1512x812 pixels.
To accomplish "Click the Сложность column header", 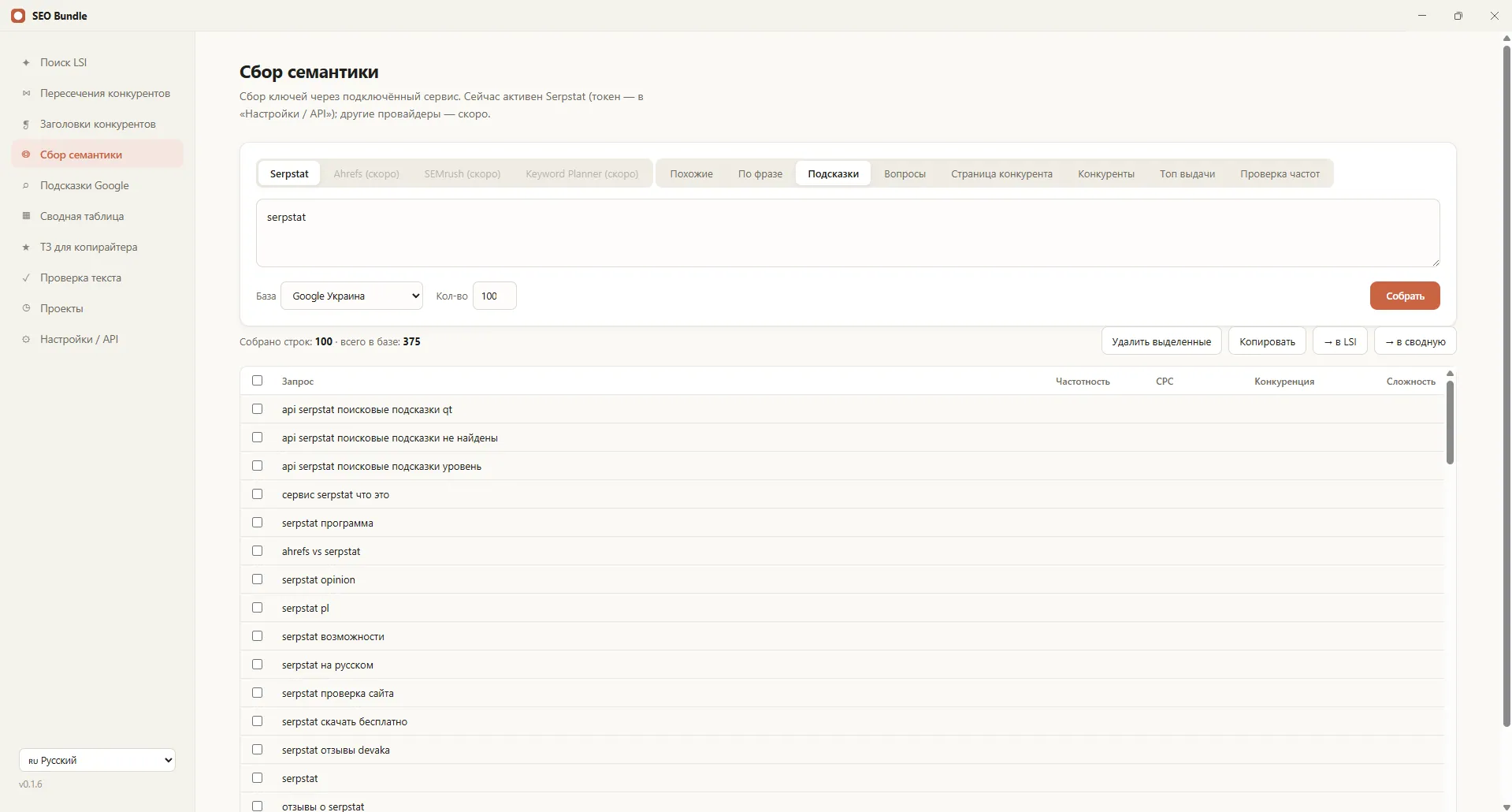I will (1411, 382).
